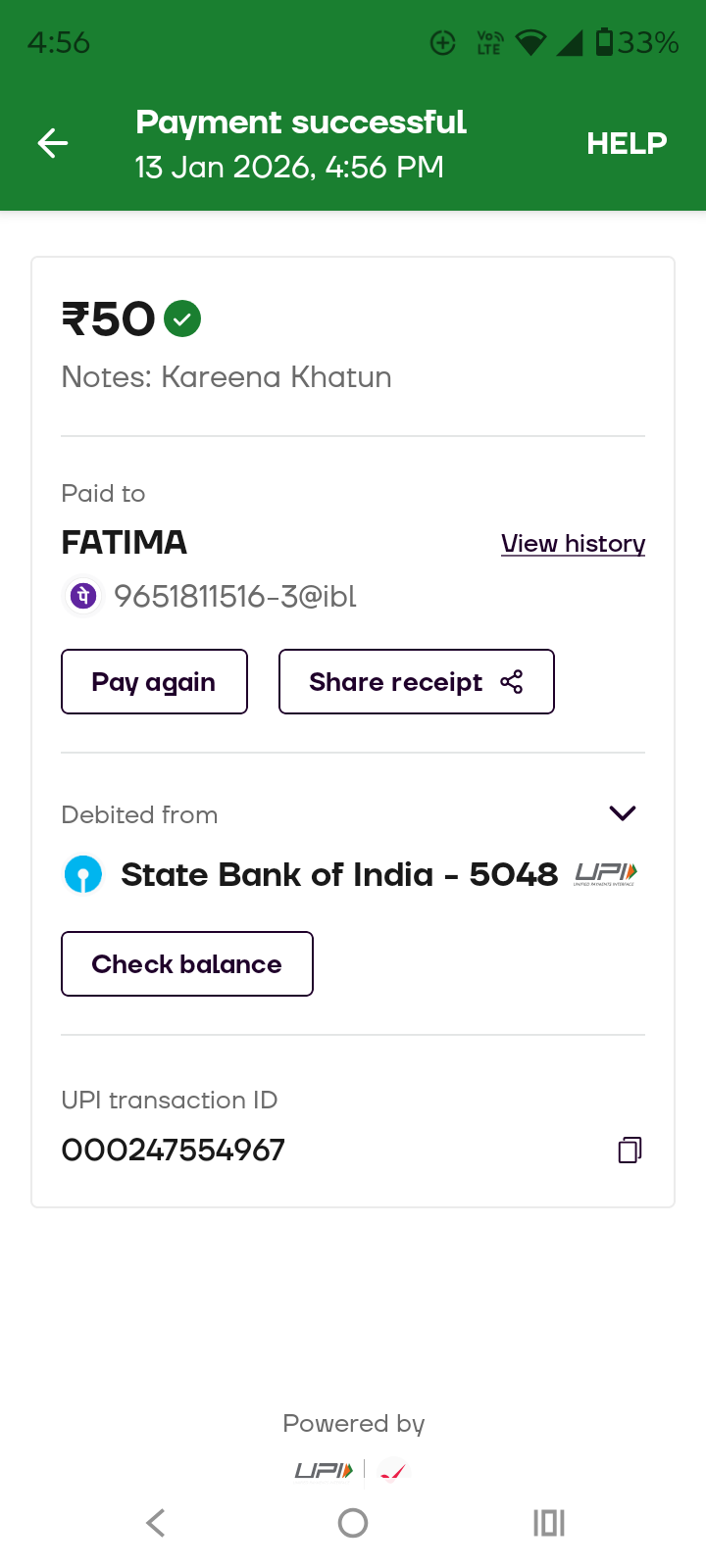Image resolution: width=706 pixels, height=1568 pixels.
Task: Tap the UPI logo under Powered by
Action: click(324, 1470)
